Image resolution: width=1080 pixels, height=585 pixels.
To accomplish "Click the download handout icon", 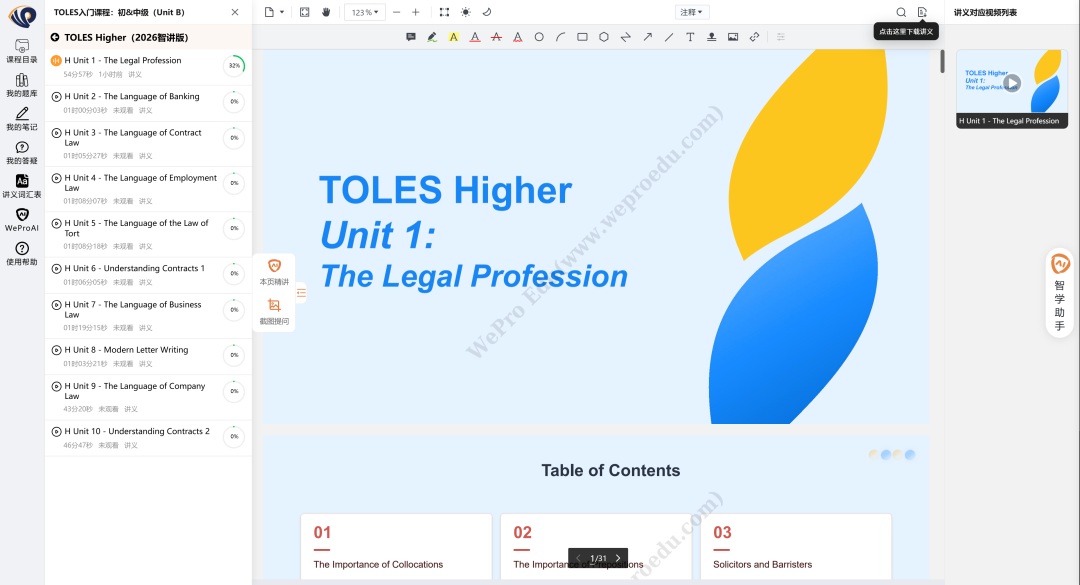I will pyautogui.click(x=922, y=12).
